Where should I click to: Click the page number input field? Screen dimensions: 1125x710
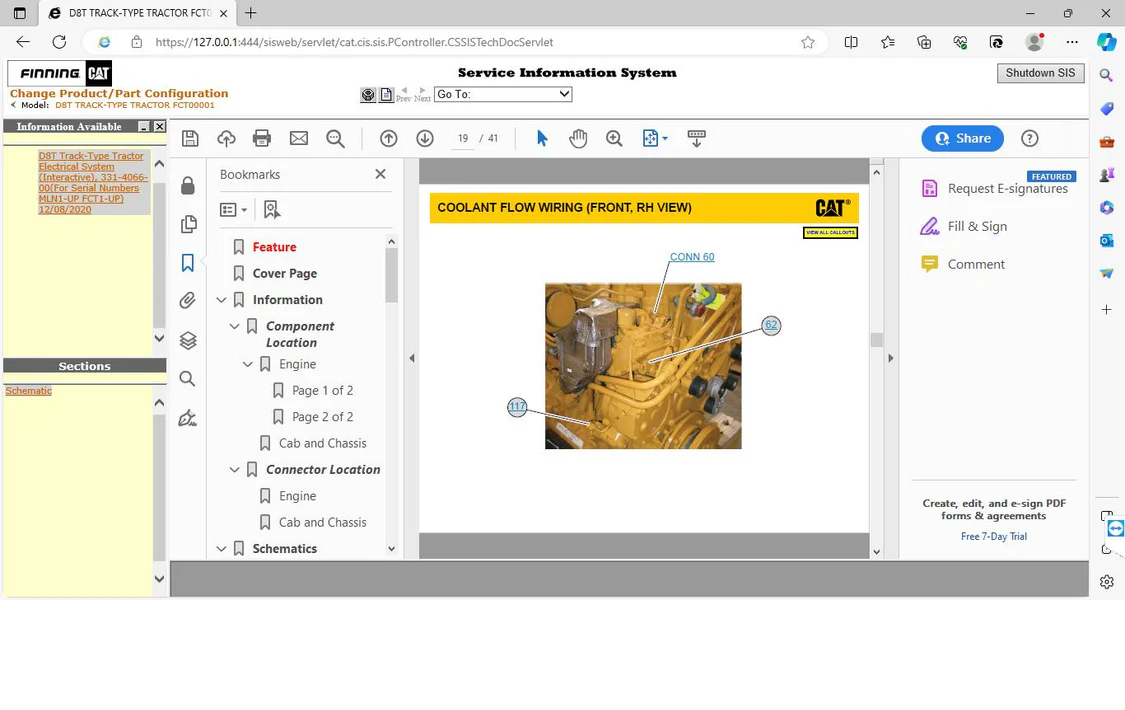click(463, 139)
